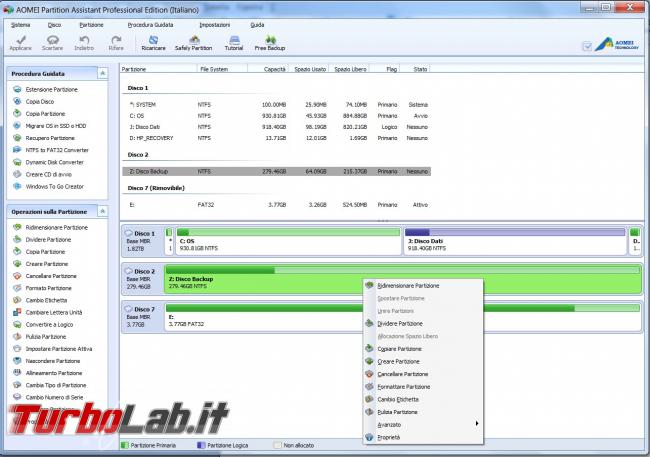Viewport: 650px width, 457px height.
Task: Open the Guida menu
Action: pos(257,25)
